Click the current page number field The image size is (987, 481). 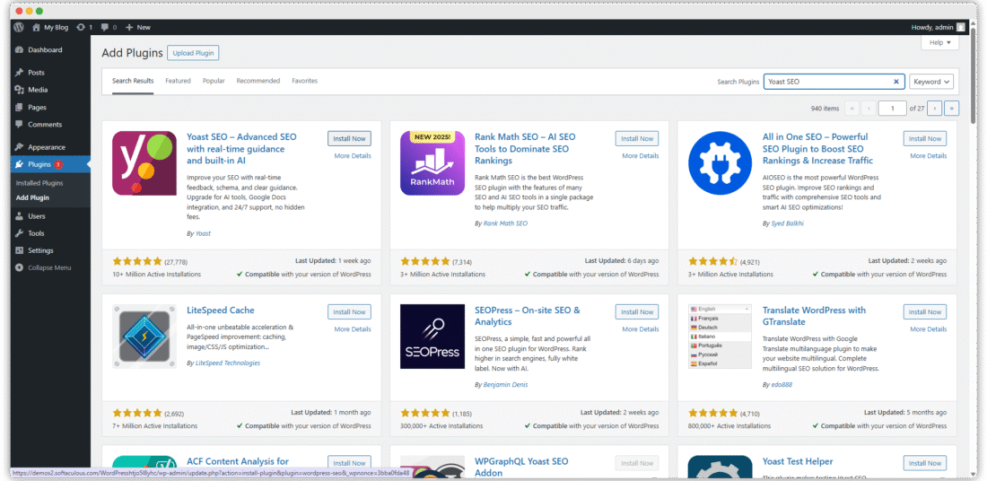coord(893,108)
